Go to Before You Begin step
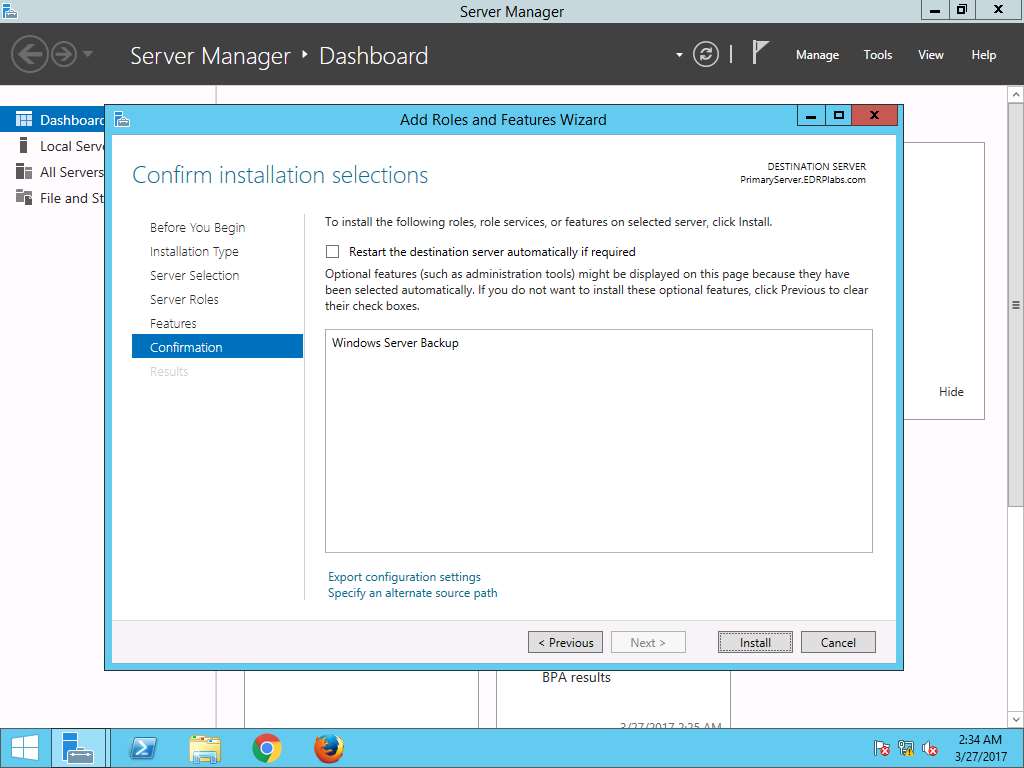The height and width of the screenshot is (768, 1024). (197, 227)
